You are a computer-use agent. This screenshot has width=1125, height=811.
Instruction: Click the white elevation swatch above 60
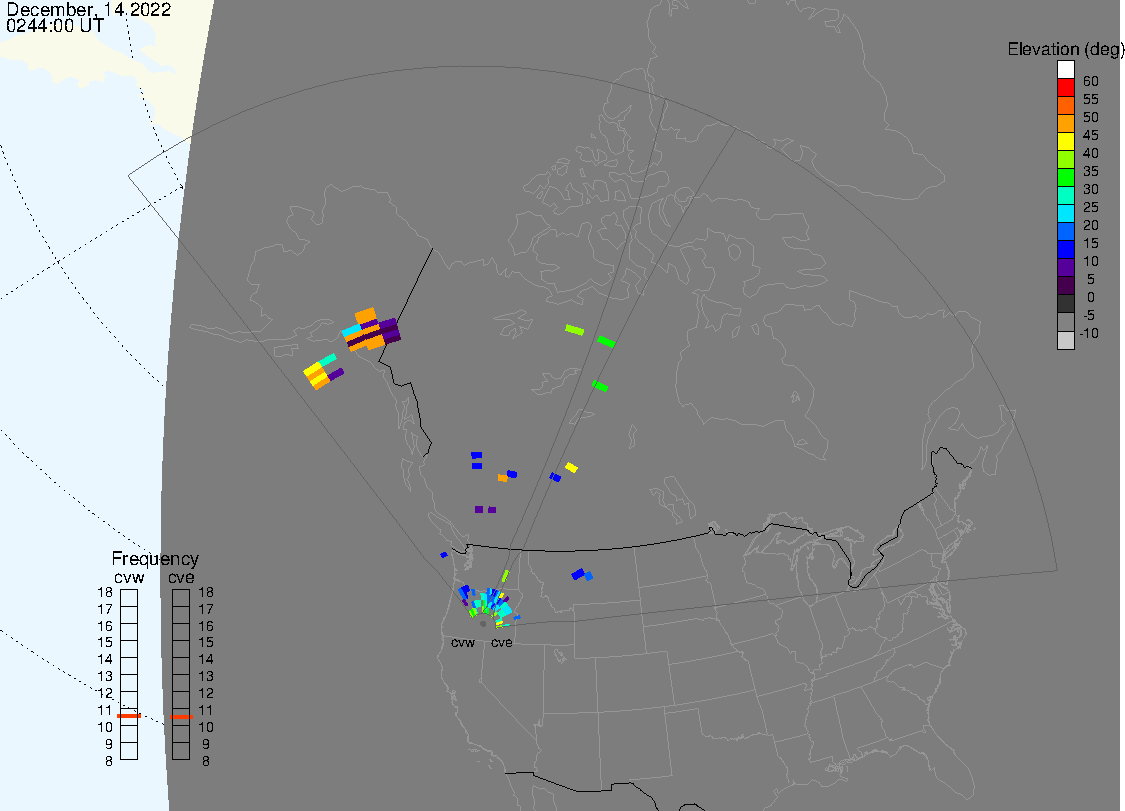[x=1065, y=70]
